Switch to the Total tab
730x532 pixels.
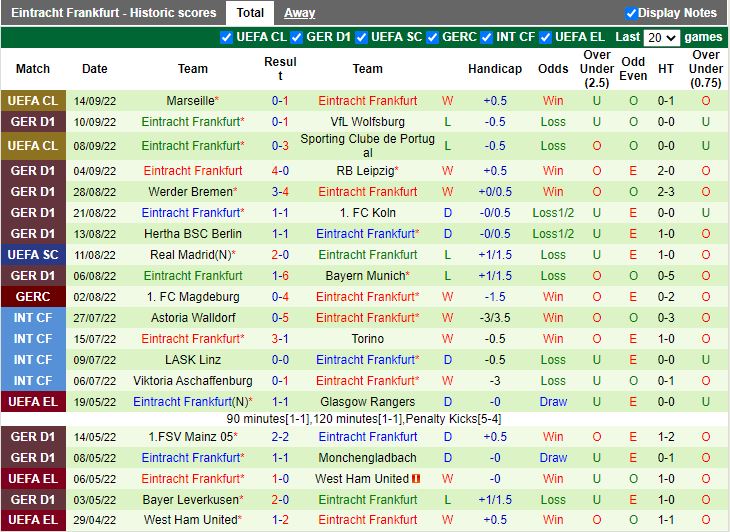click(x=250, y=13)
